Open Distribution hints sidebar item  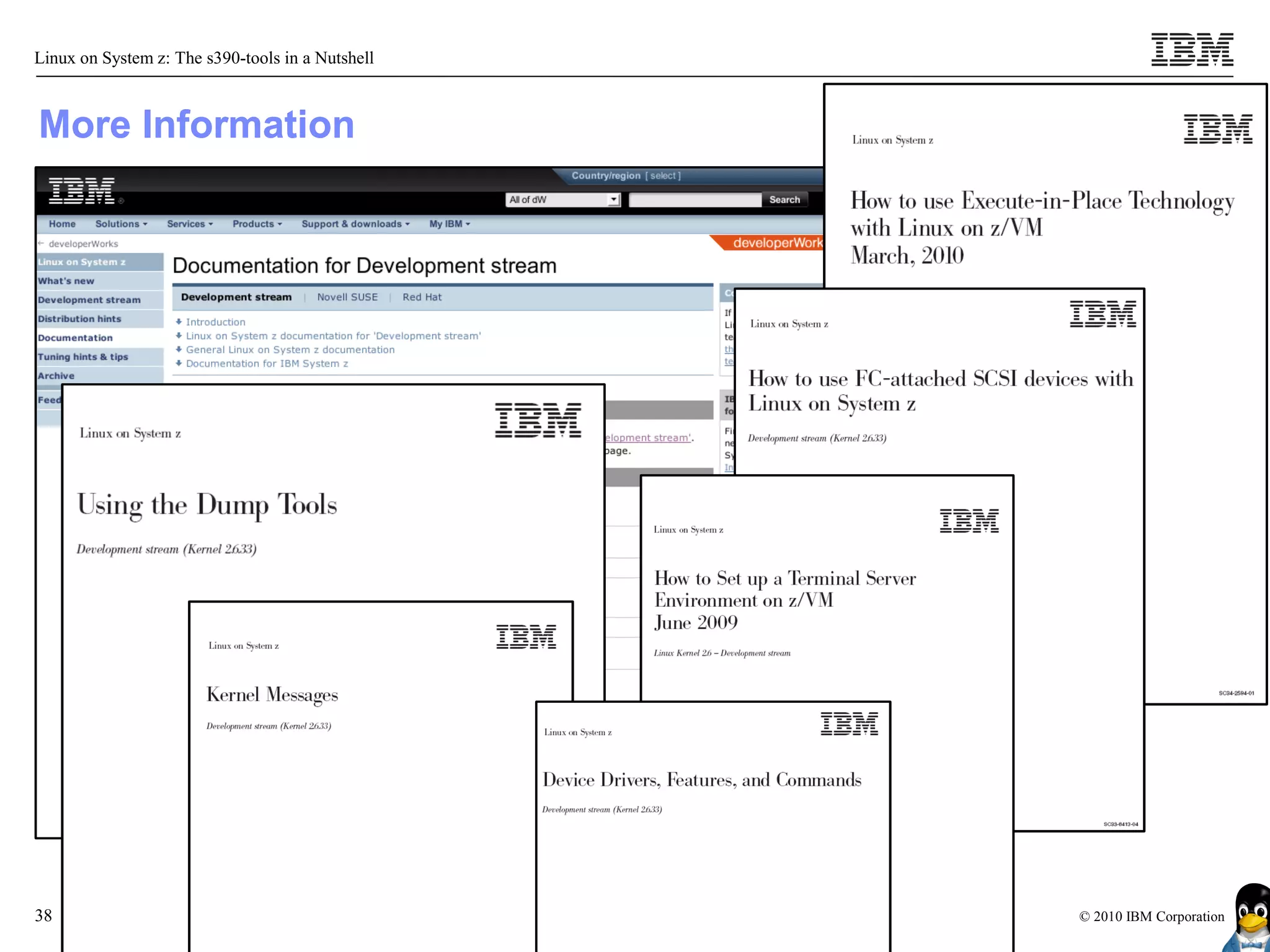[100, 319]
